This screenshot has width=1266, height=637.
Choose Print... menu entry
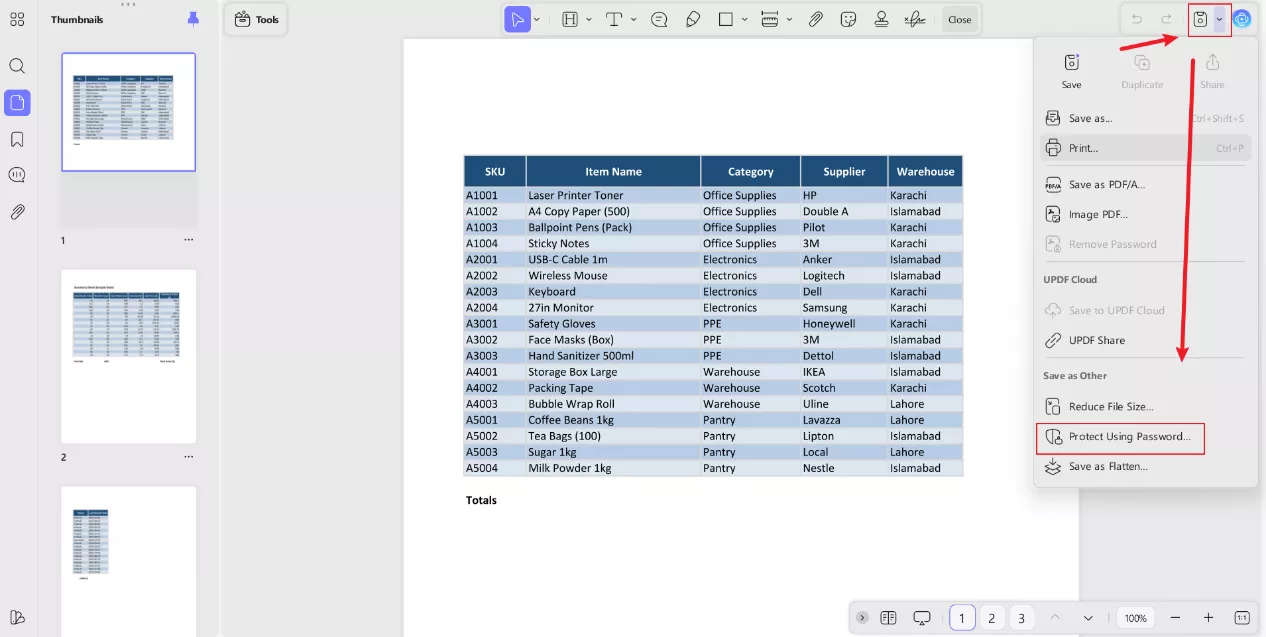click(x=1145, y=148)
